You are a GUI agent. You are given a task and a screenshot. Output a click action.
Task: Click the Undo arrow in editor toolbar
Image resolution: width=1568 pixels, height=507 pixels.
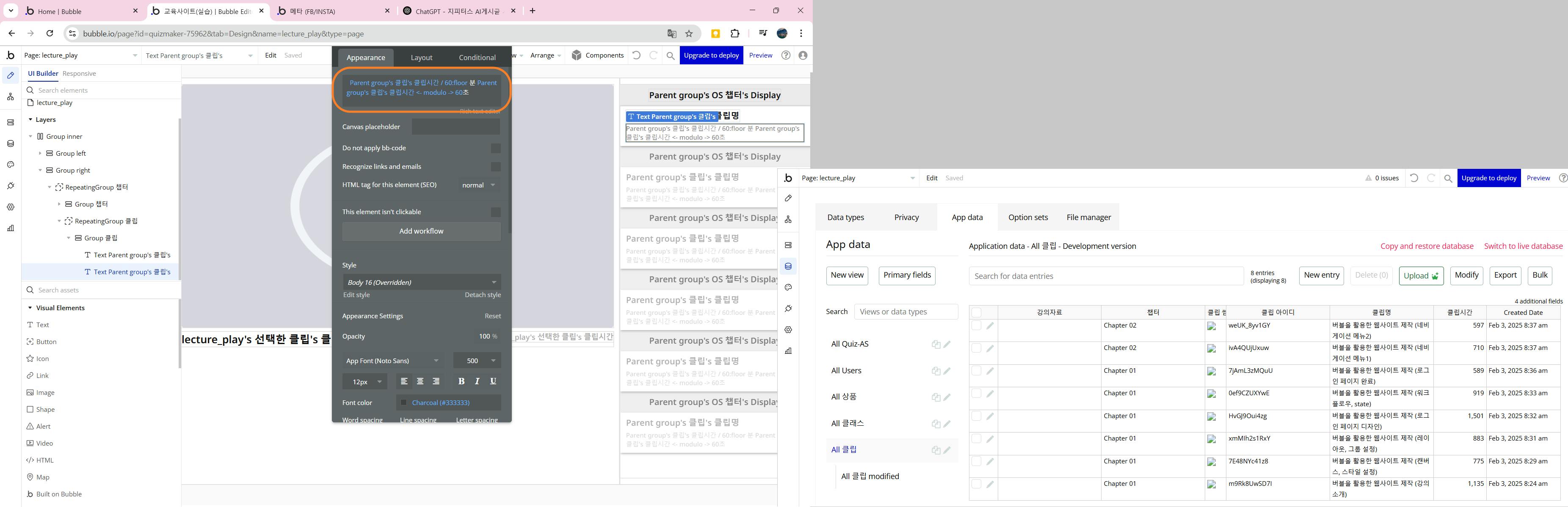tap(636, 55)
